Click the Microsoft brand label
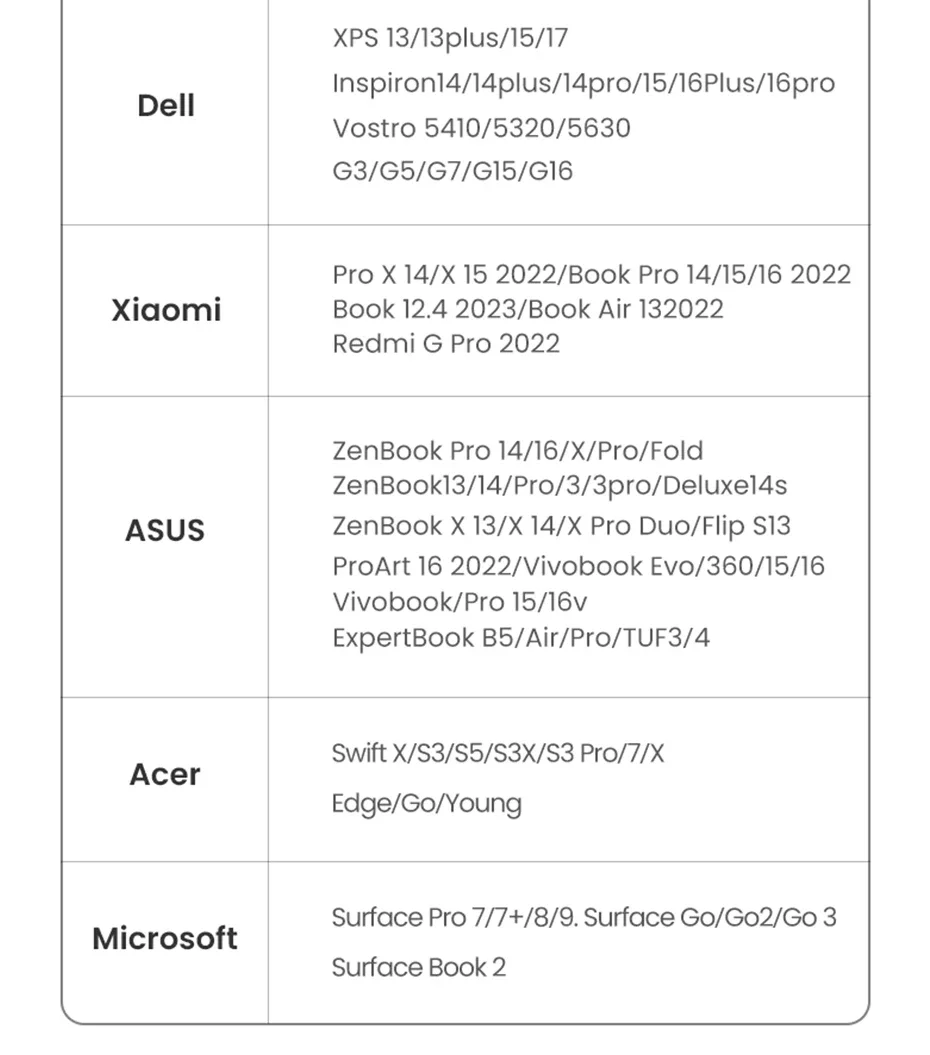This screenshot has height=1055, width=930. click(165, 939)
